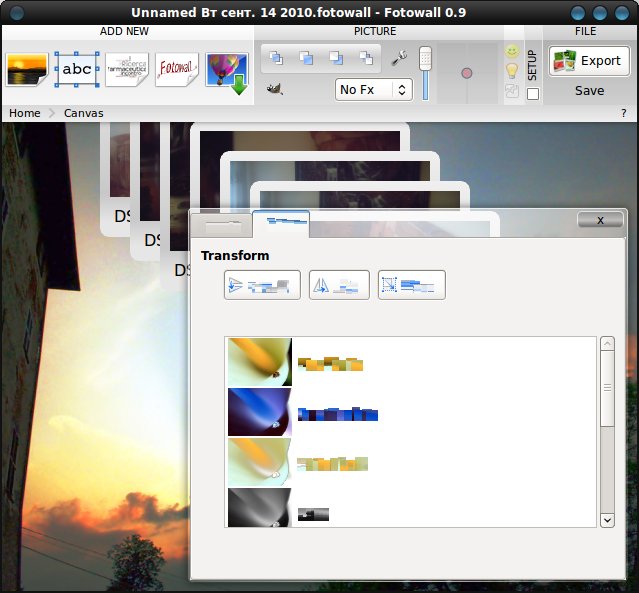639x593 pixels.
Task: Select the second tab of properties dialog
Action: click(x=281, y=224)
